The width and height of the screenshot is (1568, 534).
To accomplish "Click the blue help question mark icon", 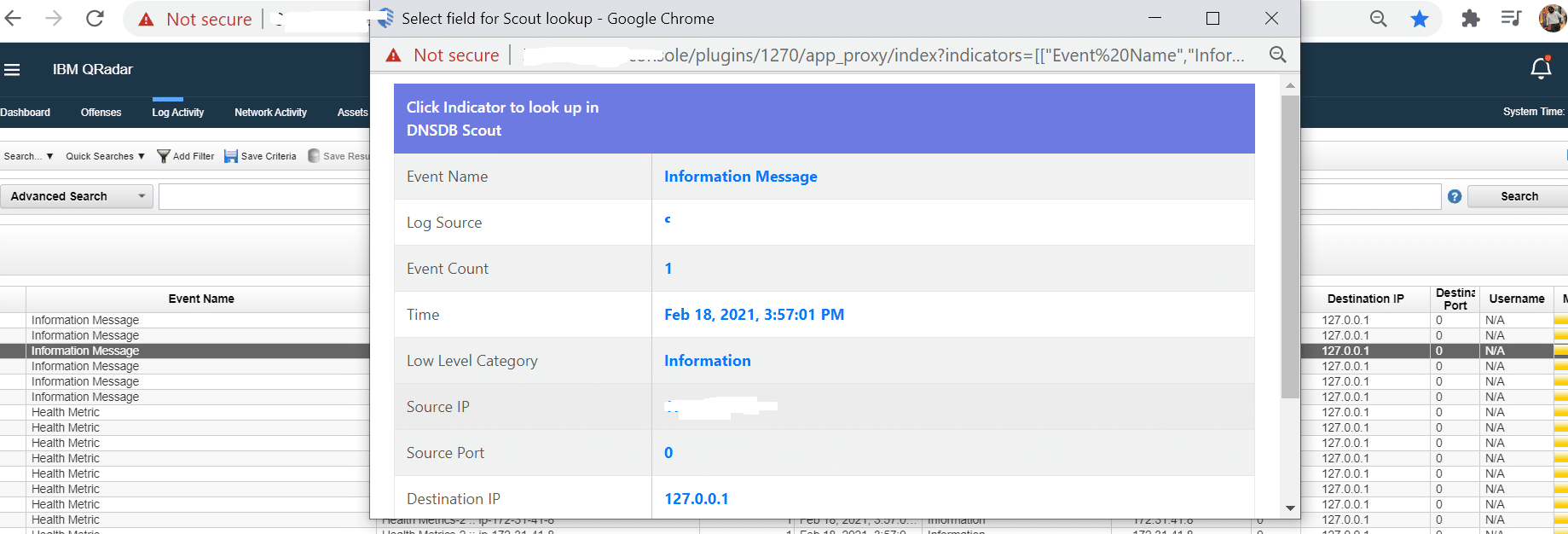I will pyautogui.click(x=1455, y=196).
